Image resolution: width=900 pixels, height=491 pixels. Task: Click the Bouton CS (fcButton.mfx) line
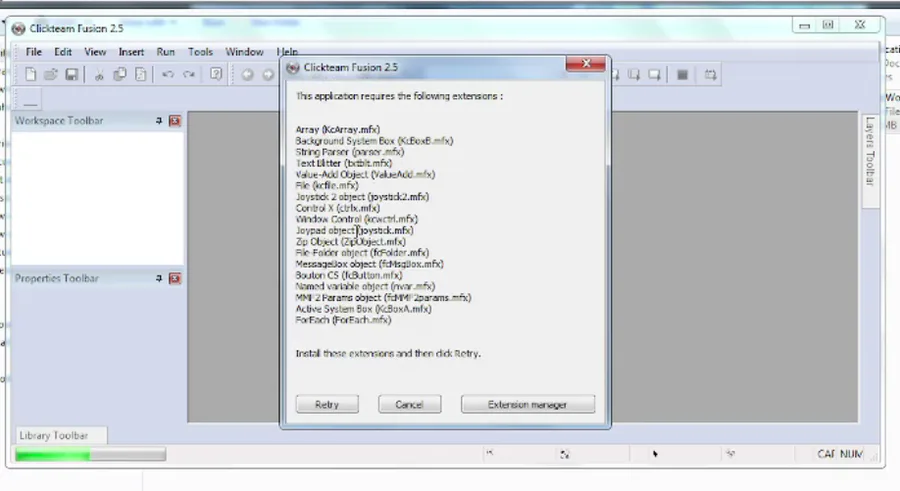pyautogui.click(x=349, y=275)
